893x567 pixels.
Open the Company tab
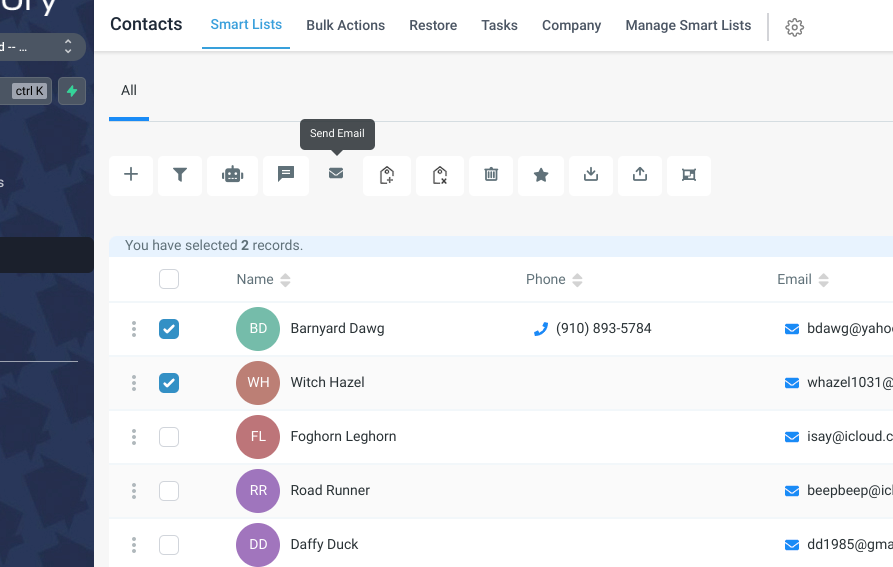[x=572, y=26]
